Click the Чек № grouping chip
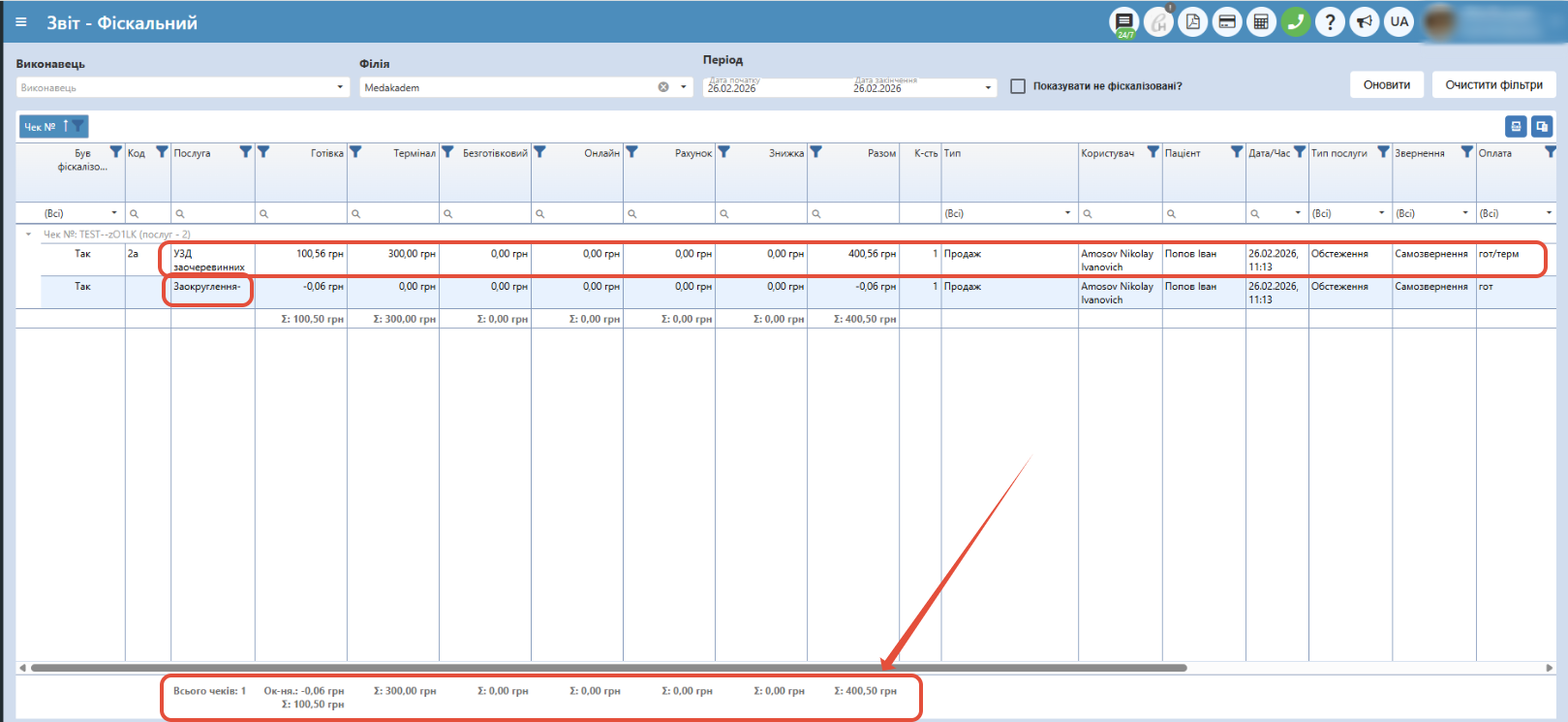The width and height of the screenshot is (1568, 722). pos(53,126)
